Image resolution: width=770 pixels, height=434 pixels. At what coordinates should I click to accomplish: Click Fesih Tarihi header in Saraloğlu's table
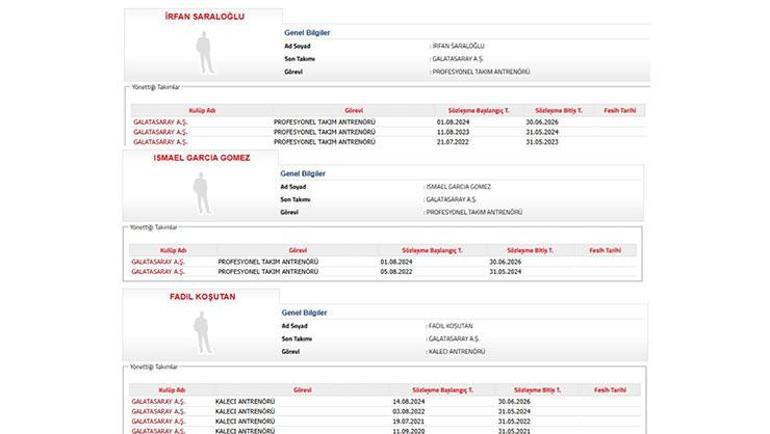(620, 110)
